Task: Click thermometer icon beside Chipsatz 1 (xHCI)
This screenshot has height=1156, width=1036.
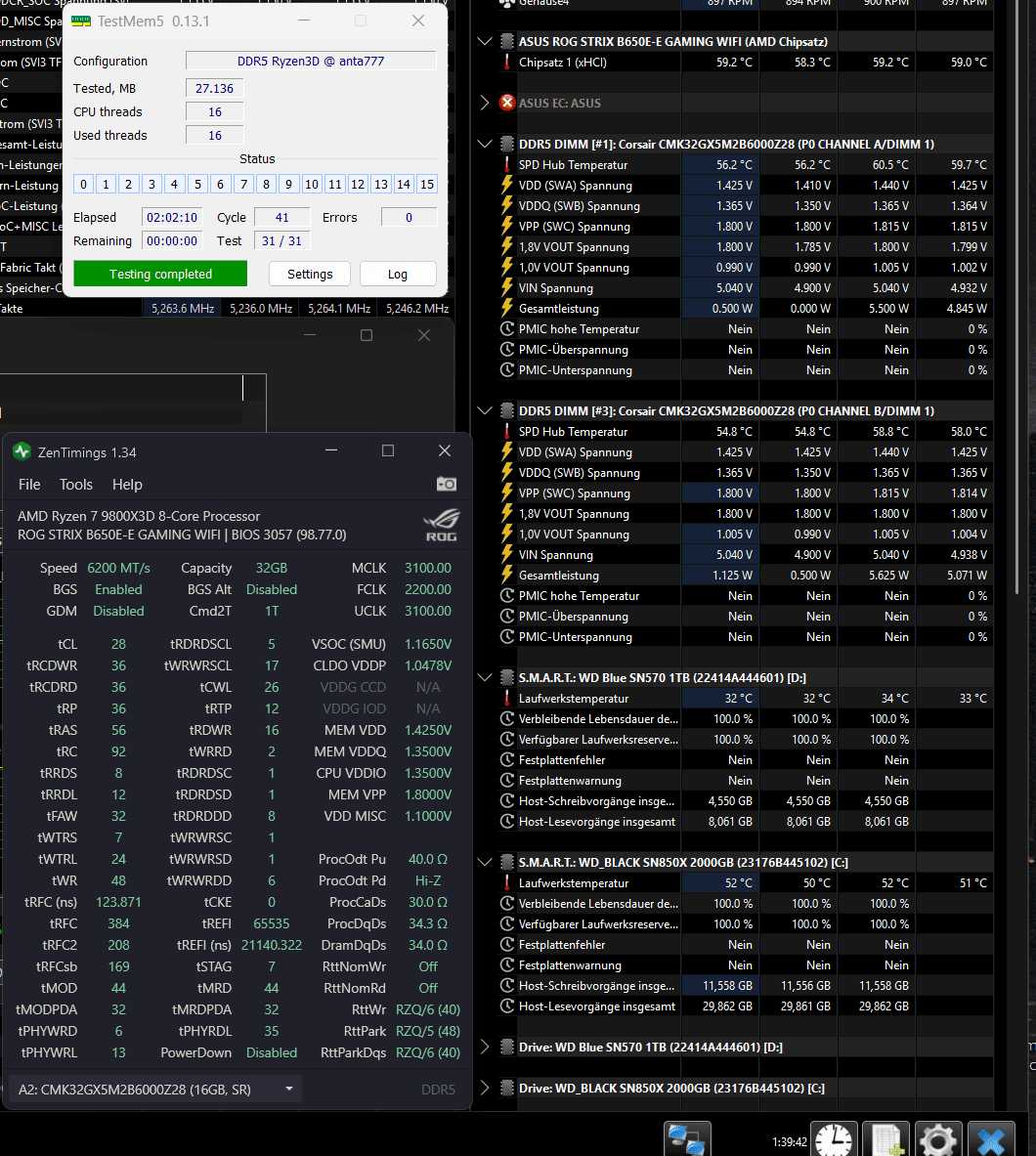Action: point(506,62)
